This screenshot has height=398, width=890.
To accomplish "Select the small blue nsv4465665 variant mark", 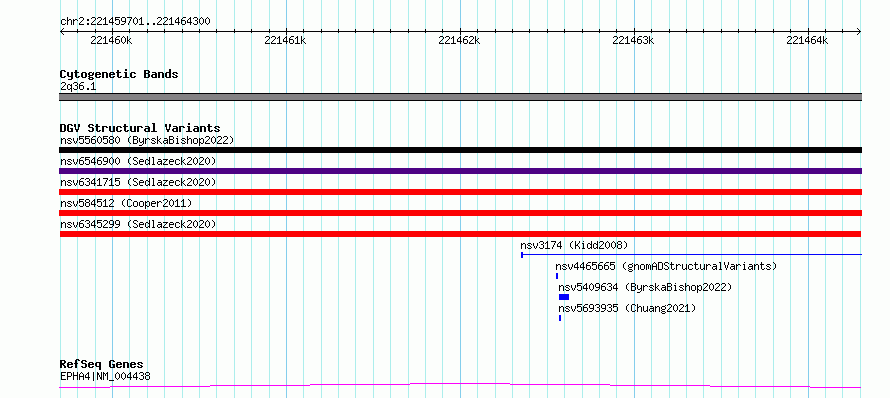I will click(x=557, y=276).
